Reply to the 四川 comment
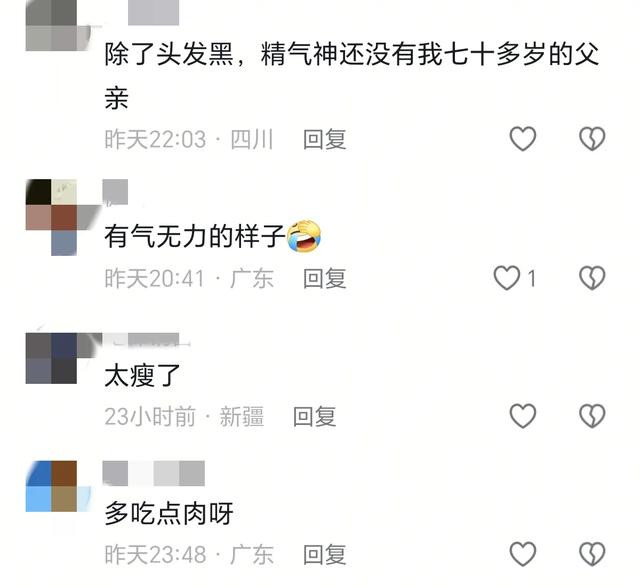 coord(324,139)
